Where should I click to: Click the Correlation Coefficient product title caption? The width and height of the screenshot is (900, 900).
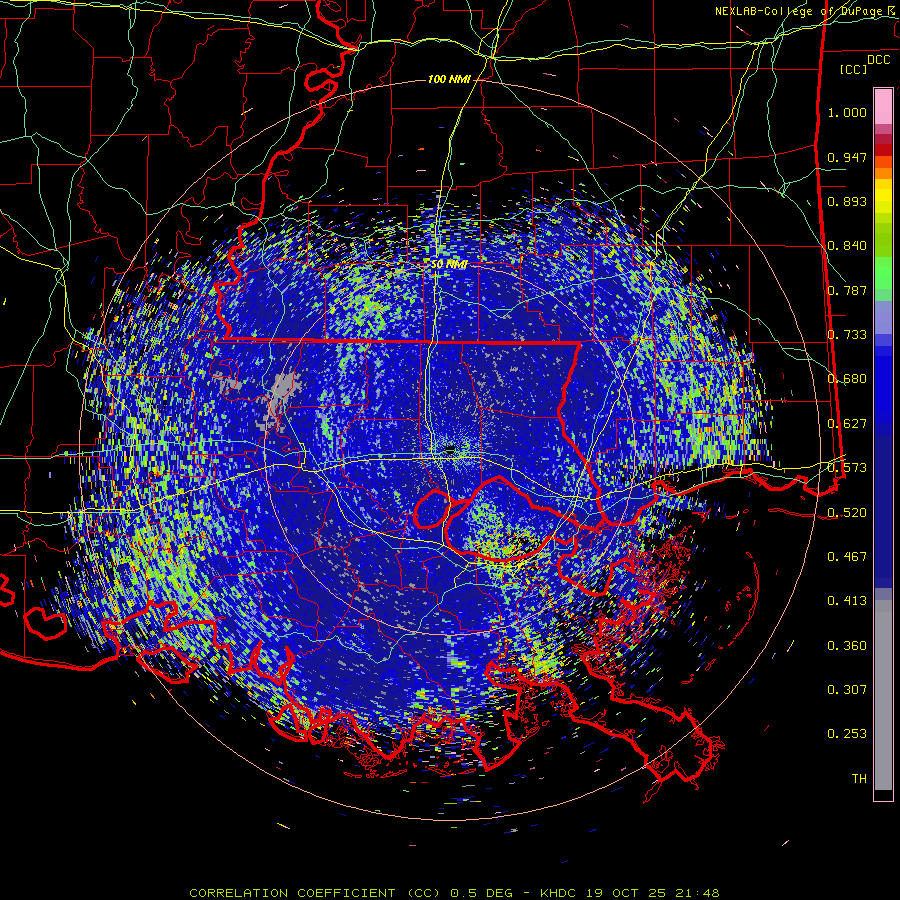[455, 893]
